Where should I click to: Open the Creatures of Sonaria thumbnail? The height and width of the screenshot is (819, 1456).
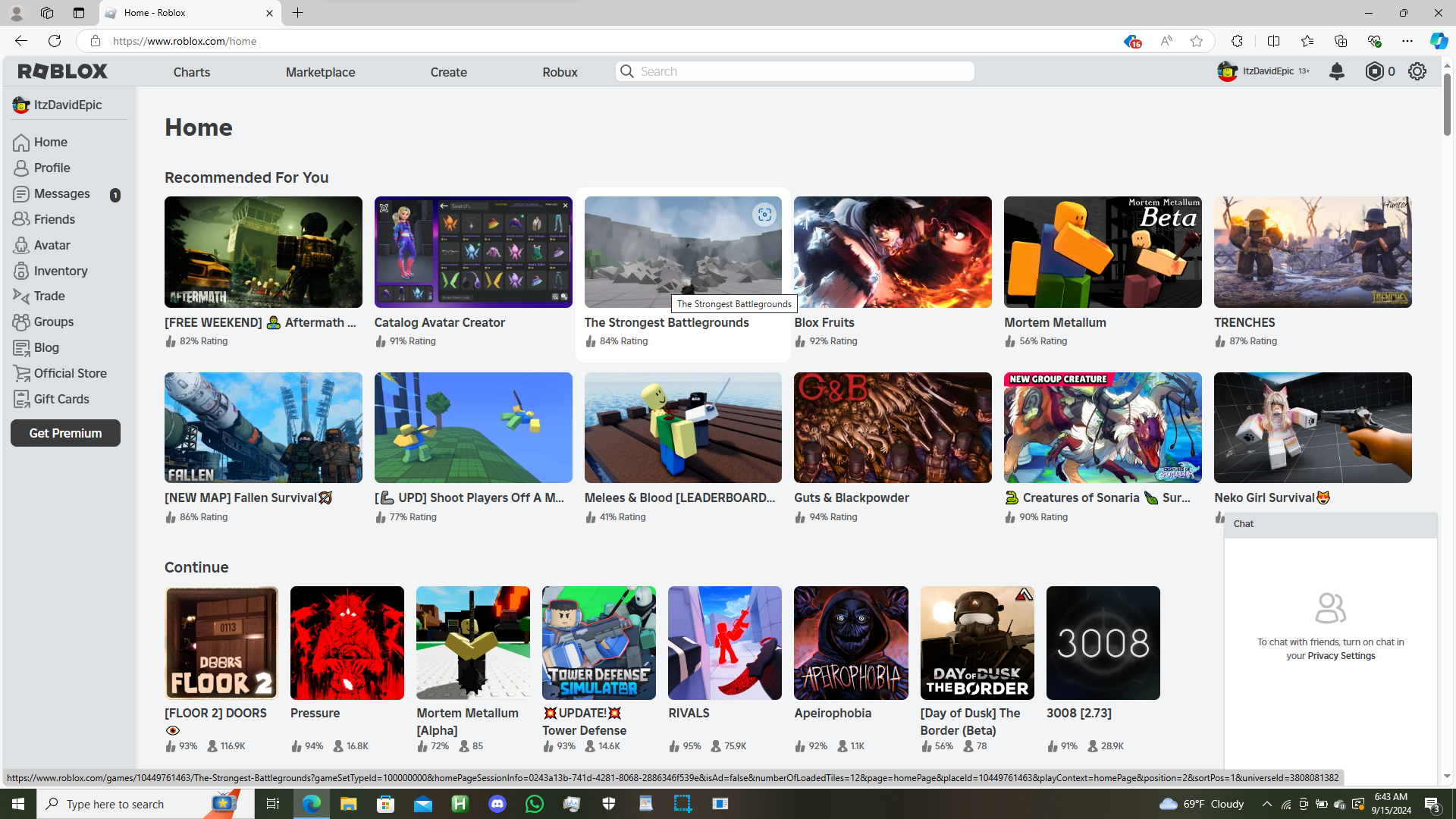[1103, 428]
